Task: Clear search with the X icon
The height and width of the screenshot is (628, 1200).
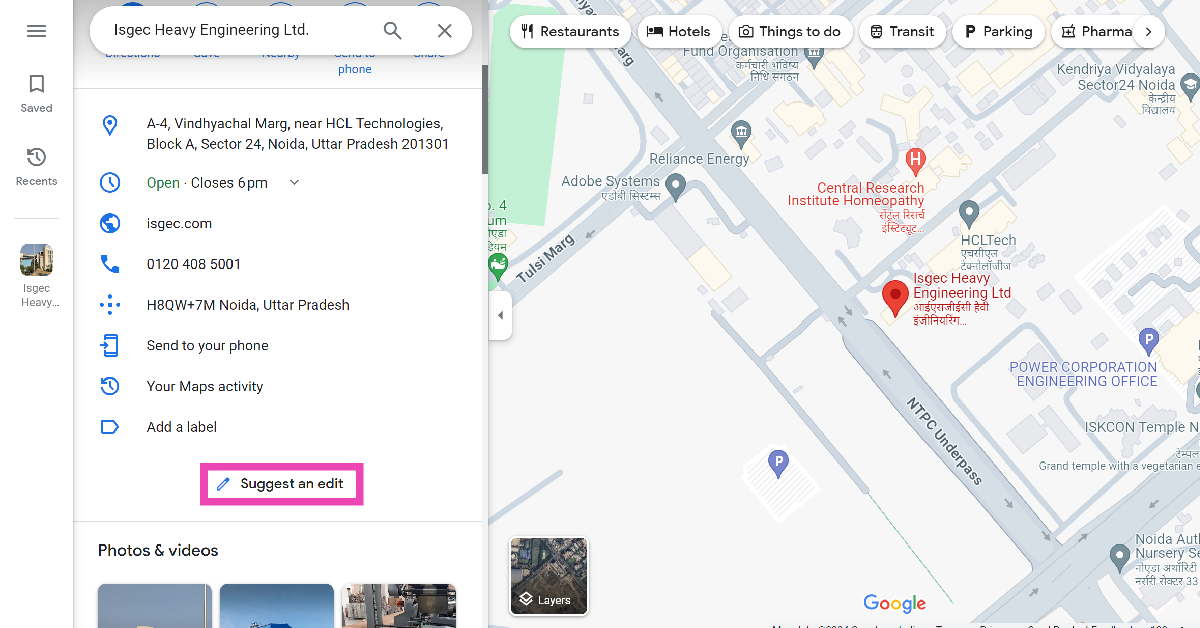Action: point(445,31)
